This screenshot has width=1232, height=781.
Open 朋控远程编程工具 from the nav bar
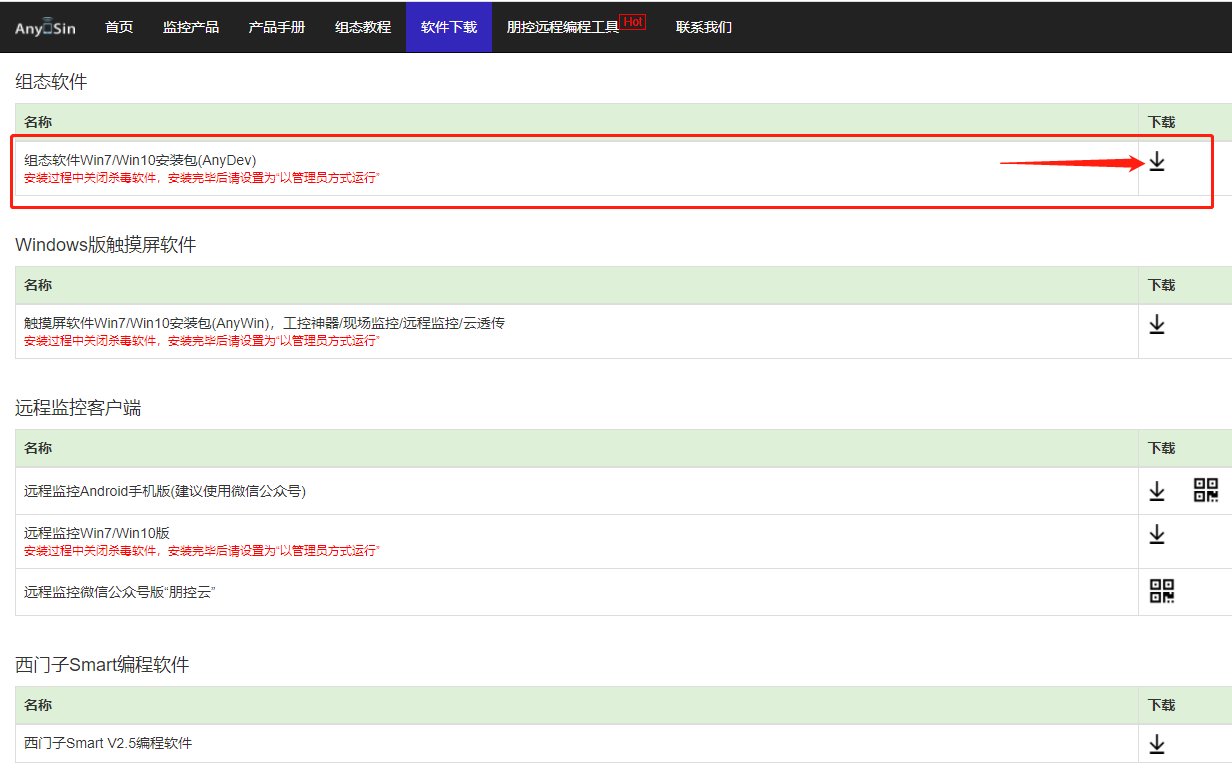coord(563,27)
